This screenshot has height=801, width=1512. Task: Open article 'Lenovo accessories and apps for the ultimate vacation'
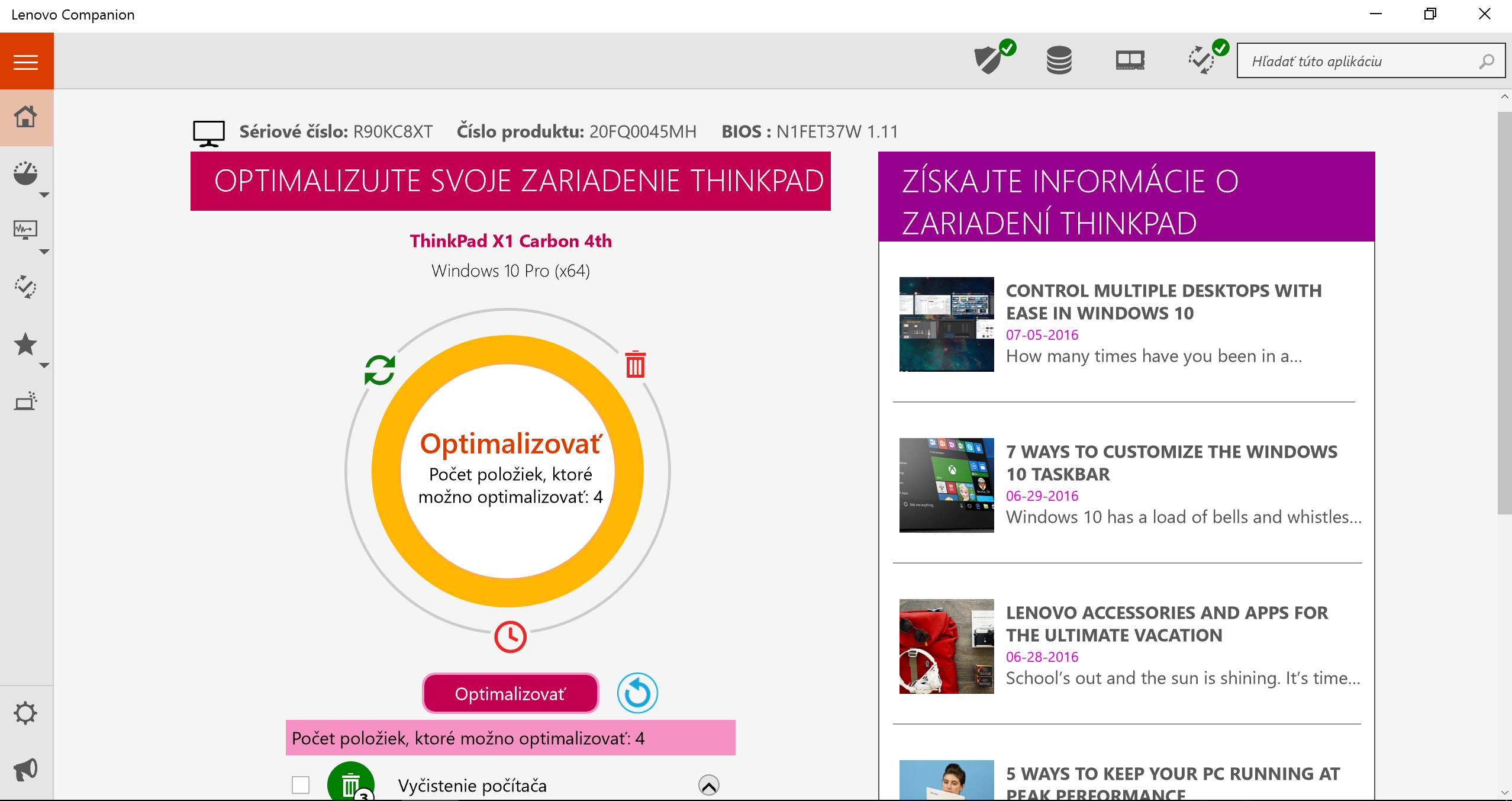click(1167, 624)
